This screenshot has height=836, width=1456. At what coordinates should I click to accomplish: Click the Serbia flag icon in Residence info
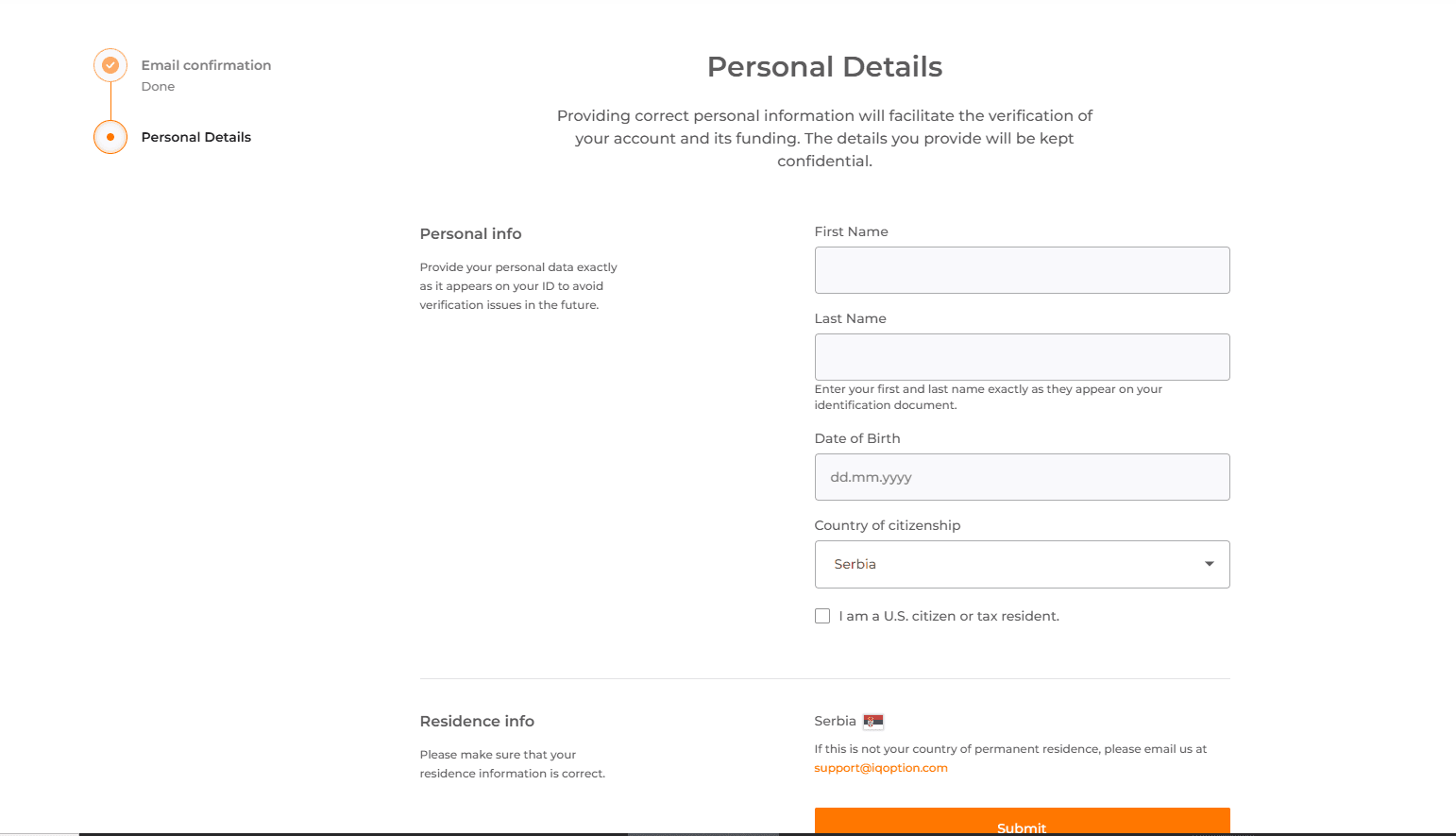(873, 722)
